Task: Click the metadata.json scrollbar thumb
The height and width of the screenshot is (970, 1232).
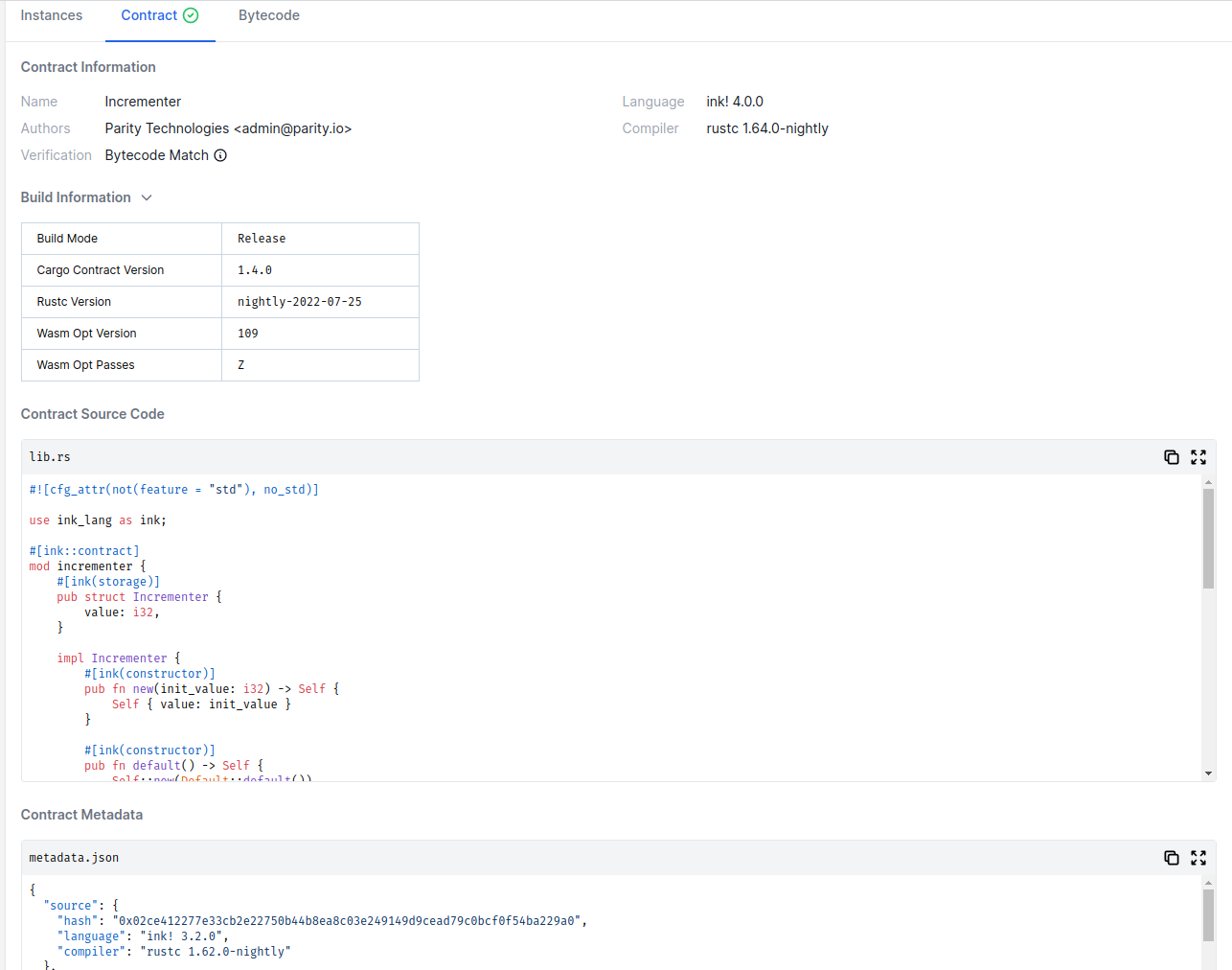Action: 1209,915
